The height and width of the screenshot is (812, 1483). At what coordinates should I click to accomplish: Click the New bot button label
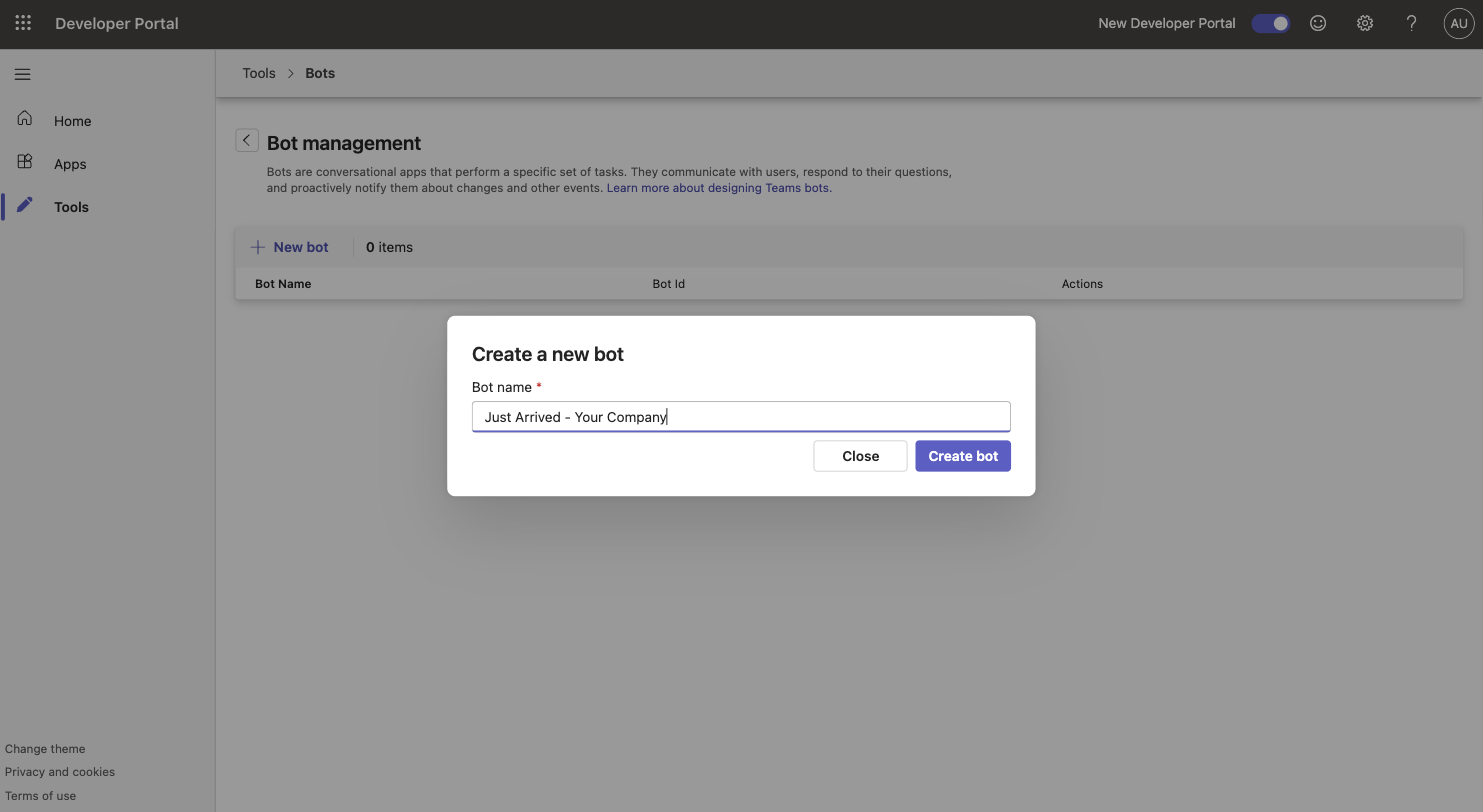[301, 247]
